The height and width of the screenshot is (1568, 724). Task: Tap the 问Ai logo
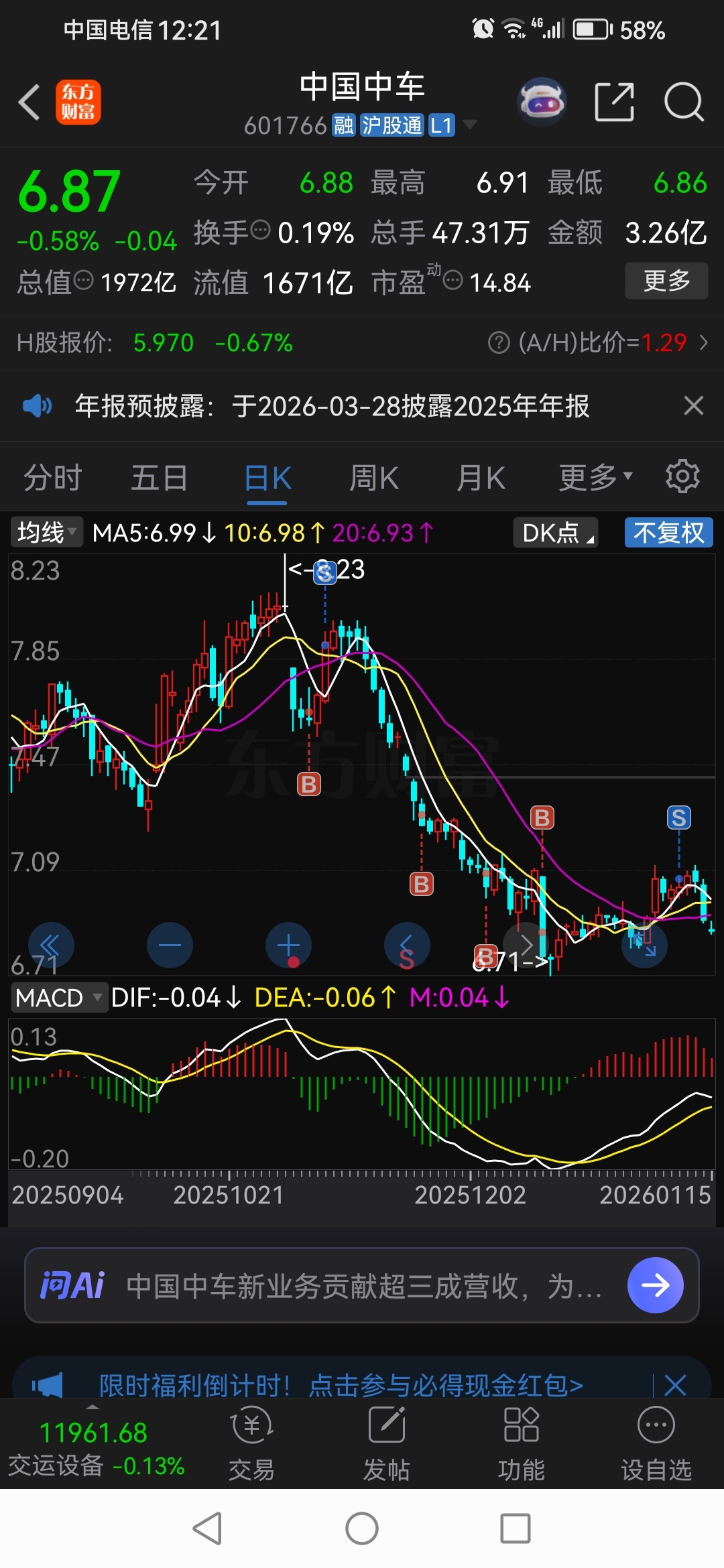tap(72, 1285)
